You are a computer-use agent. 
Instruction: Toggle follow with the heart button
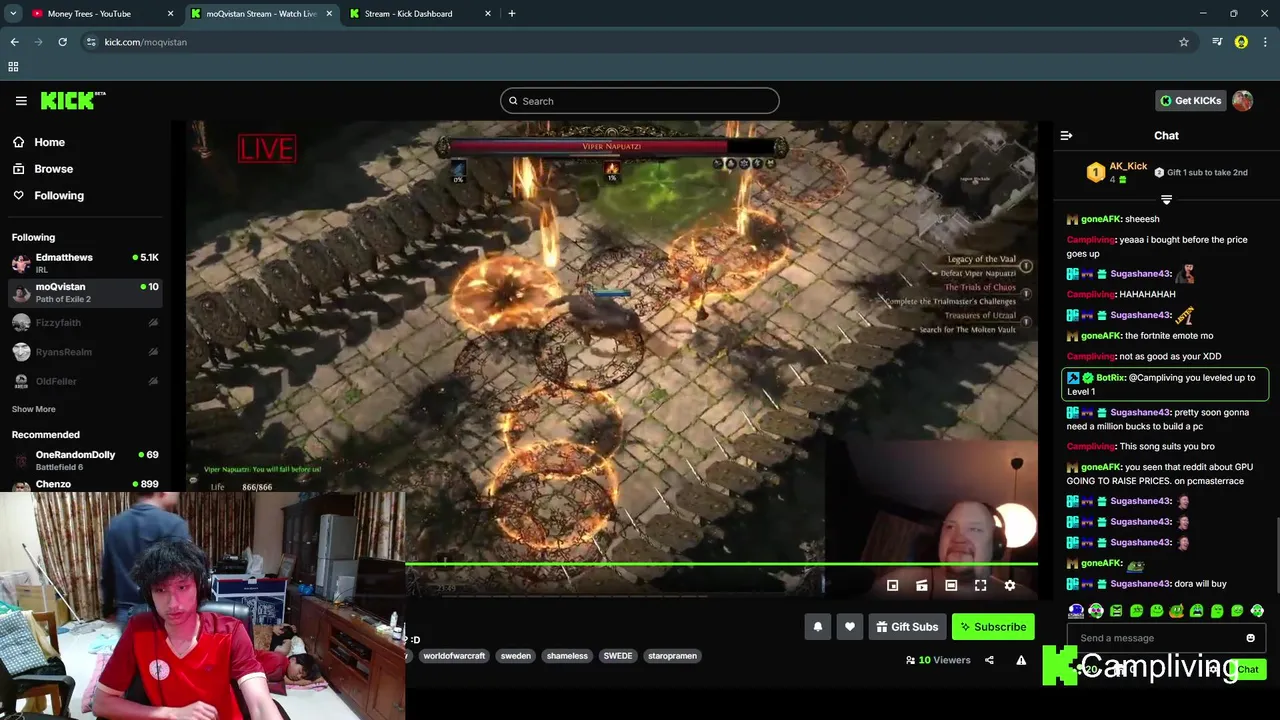(849, 627)
